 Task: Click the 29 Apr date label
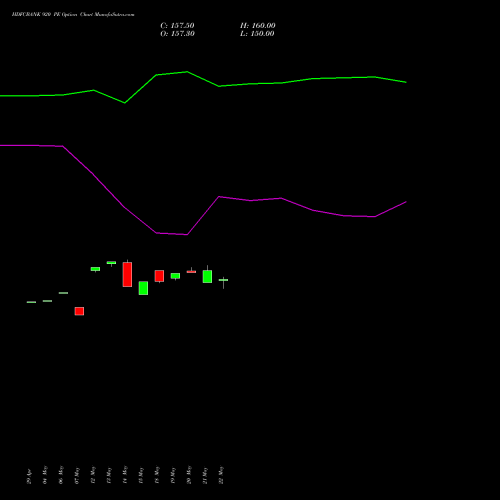click(x=29, y=476)
